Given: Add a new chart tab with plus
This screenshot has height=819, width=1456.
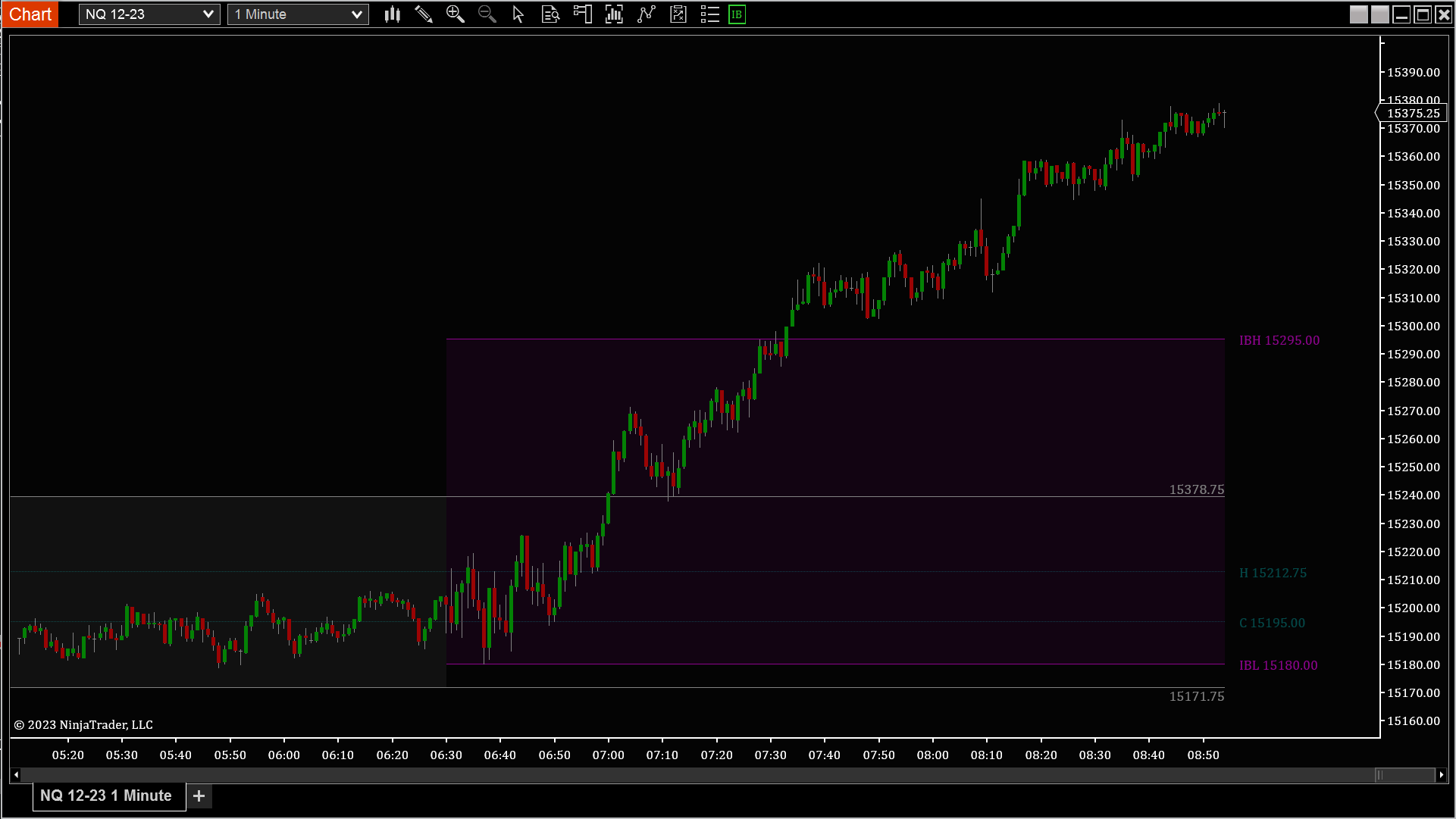Looking at the screenshot, I should point(199,796).
